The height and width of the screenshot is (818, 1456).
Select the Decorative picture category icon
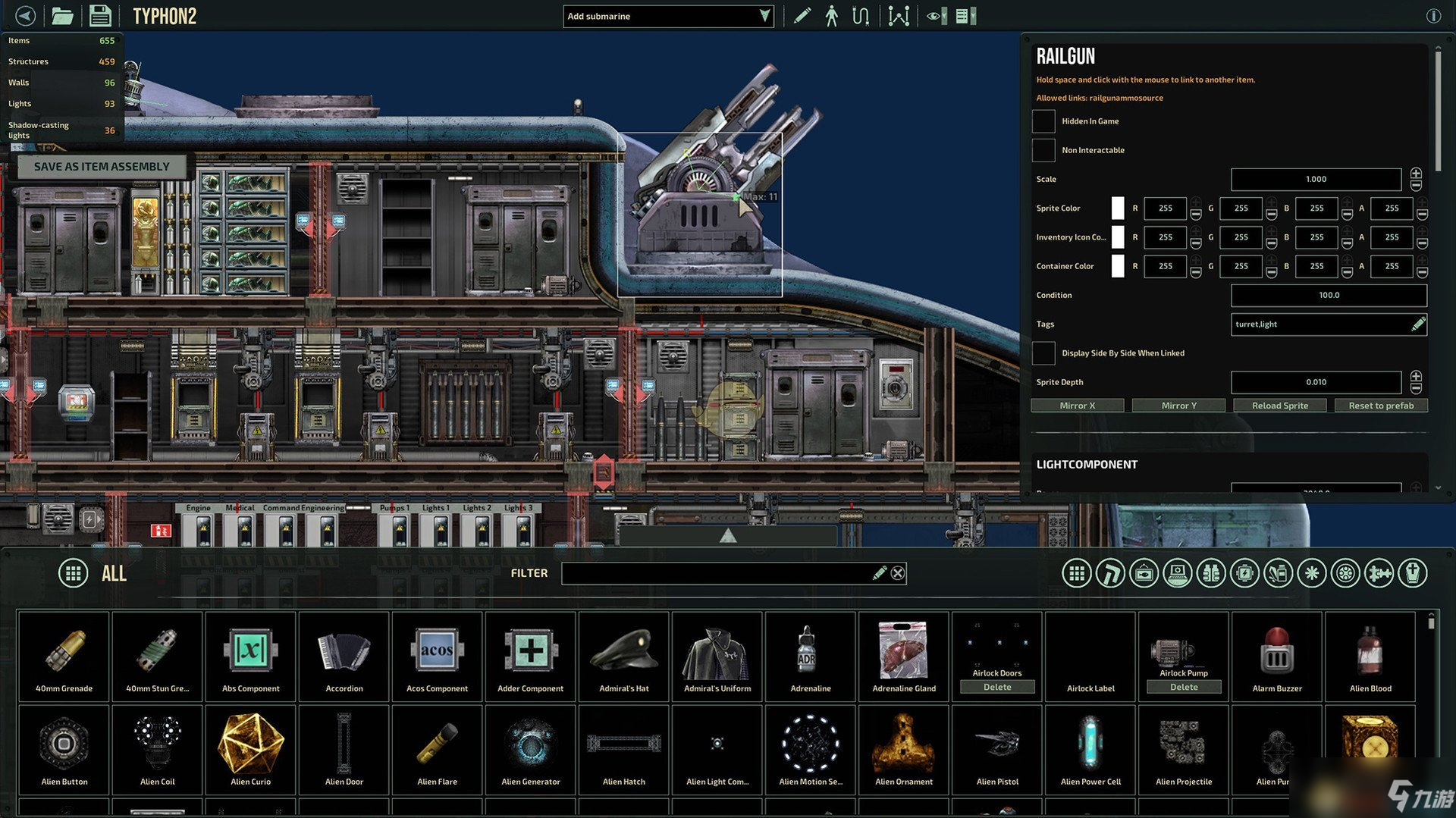tap(1144, 573)
